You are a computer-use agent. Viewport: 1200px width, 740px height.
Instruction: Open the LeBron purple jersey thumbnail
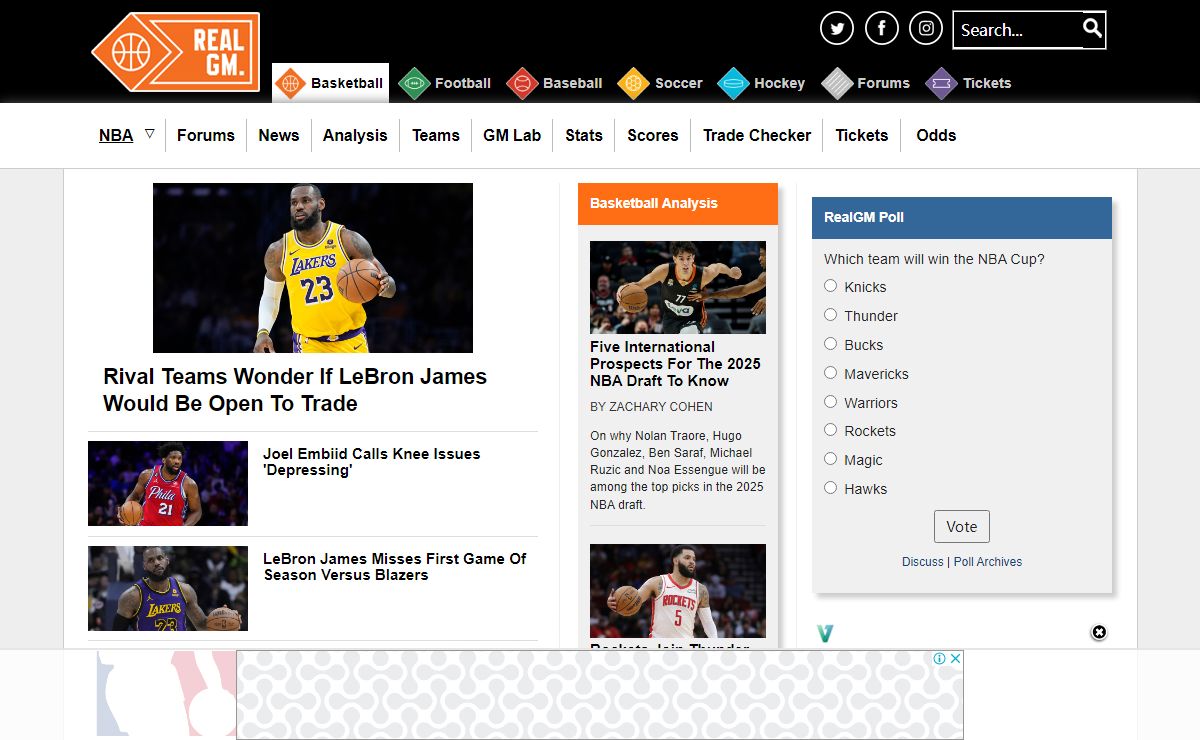[168, 588]
